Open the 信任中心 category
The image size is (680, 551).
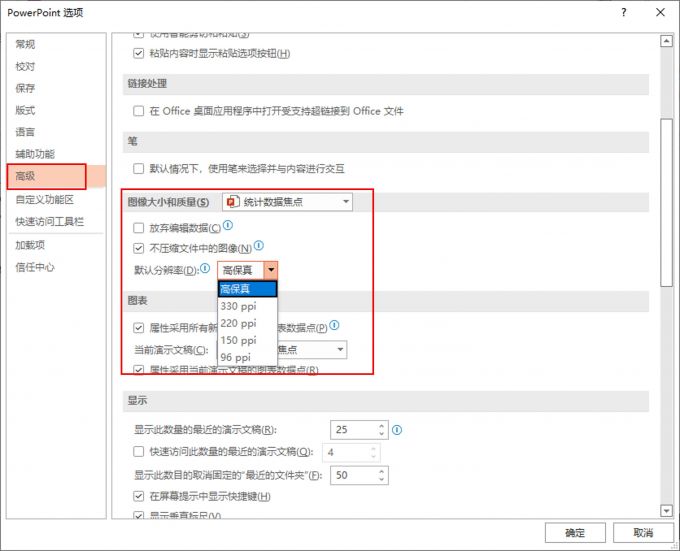(35, 267)
